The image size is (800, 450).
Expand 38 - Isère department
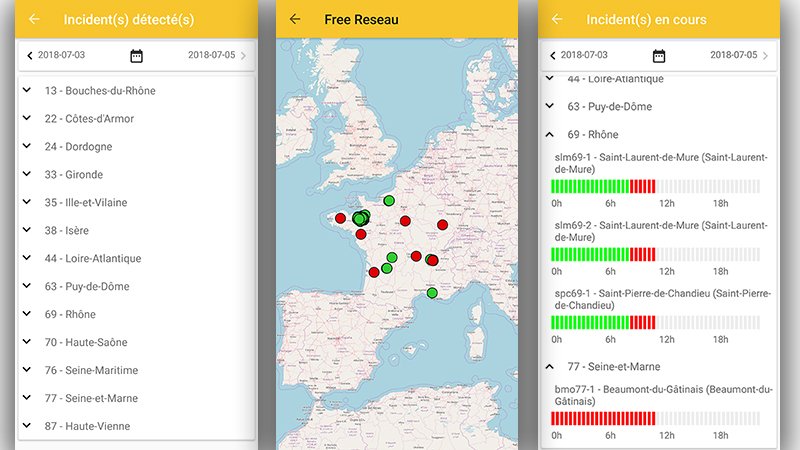click(x=137, y=230)
